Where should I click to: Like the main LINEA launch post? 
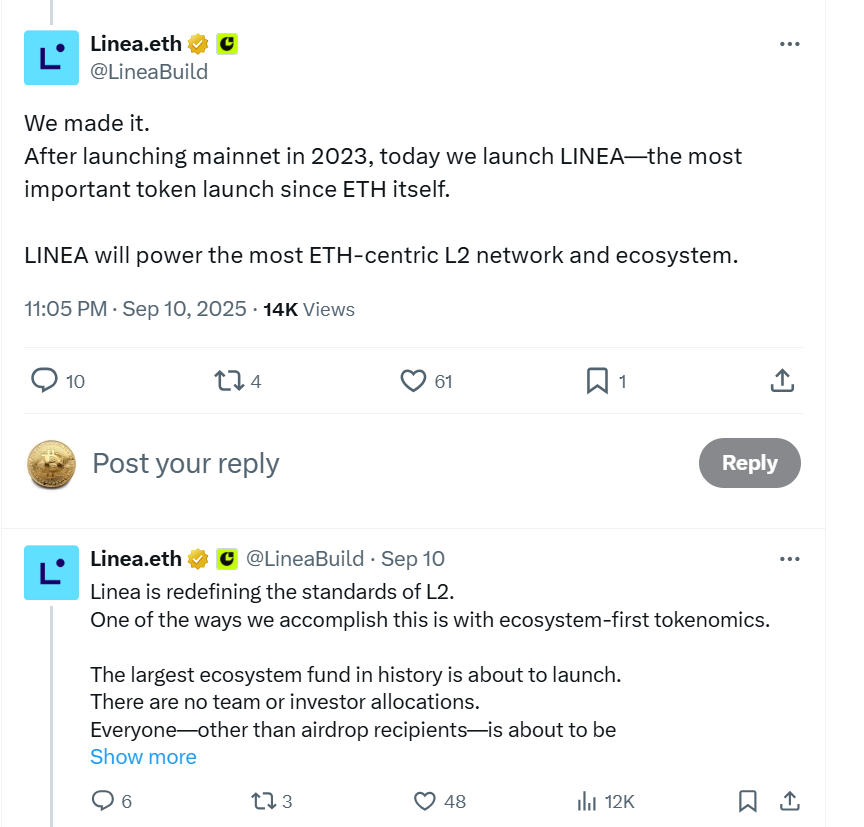point(413,380)
